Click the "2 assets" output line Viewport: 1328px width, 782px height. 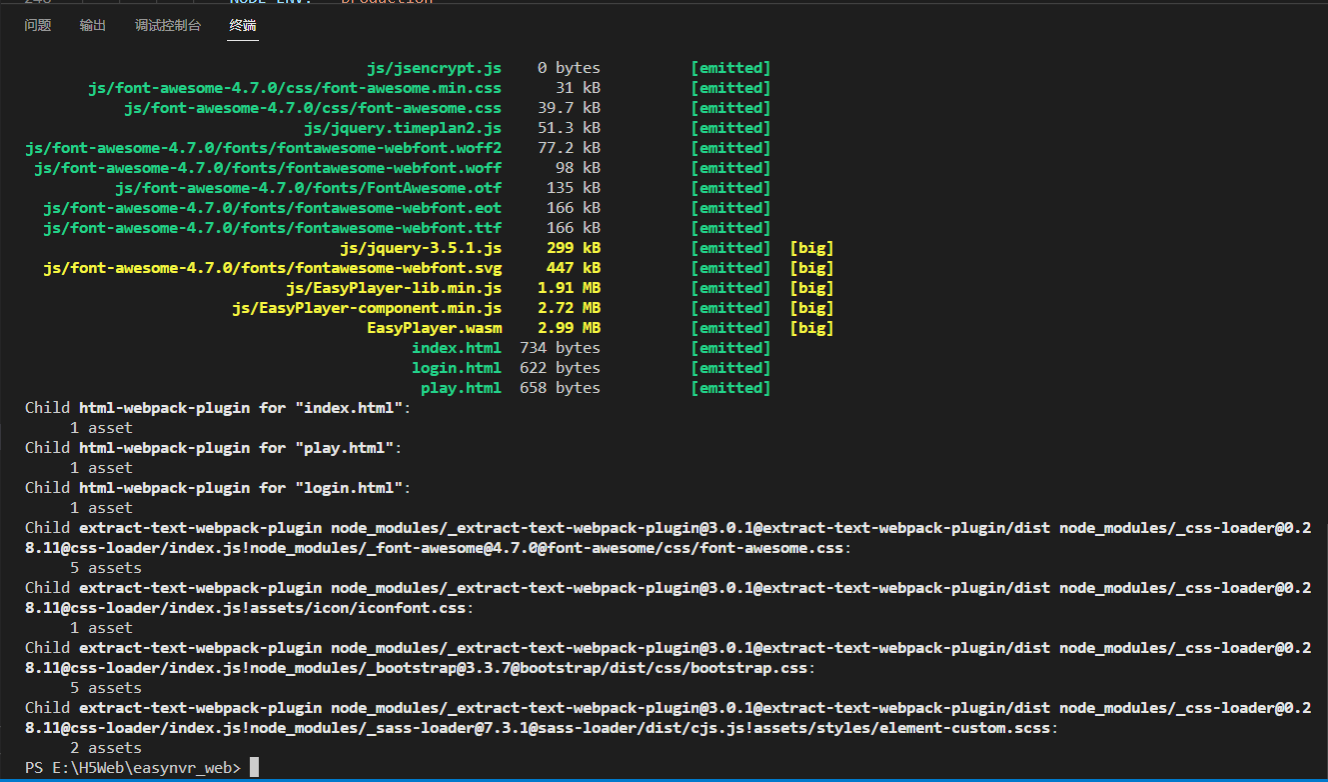tap(105, 748)
